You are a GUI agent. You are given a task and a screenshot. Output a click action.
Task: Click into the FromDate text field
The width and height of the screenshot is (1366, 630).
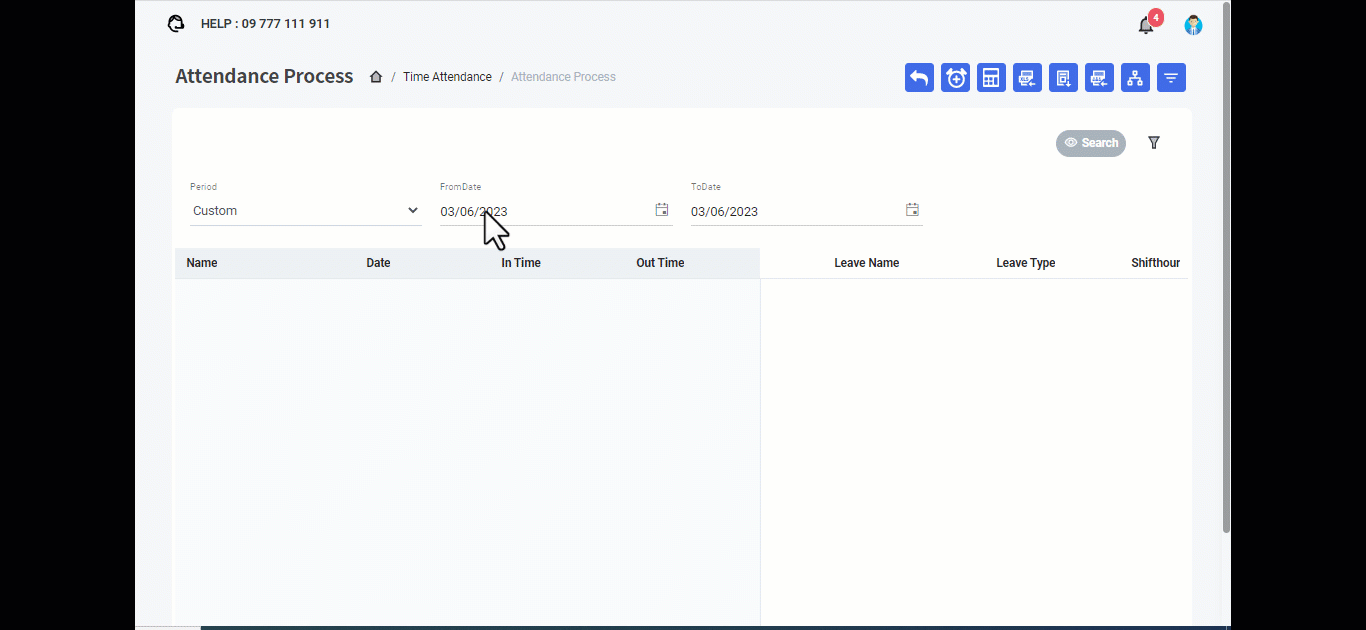(x=540, y=211)
